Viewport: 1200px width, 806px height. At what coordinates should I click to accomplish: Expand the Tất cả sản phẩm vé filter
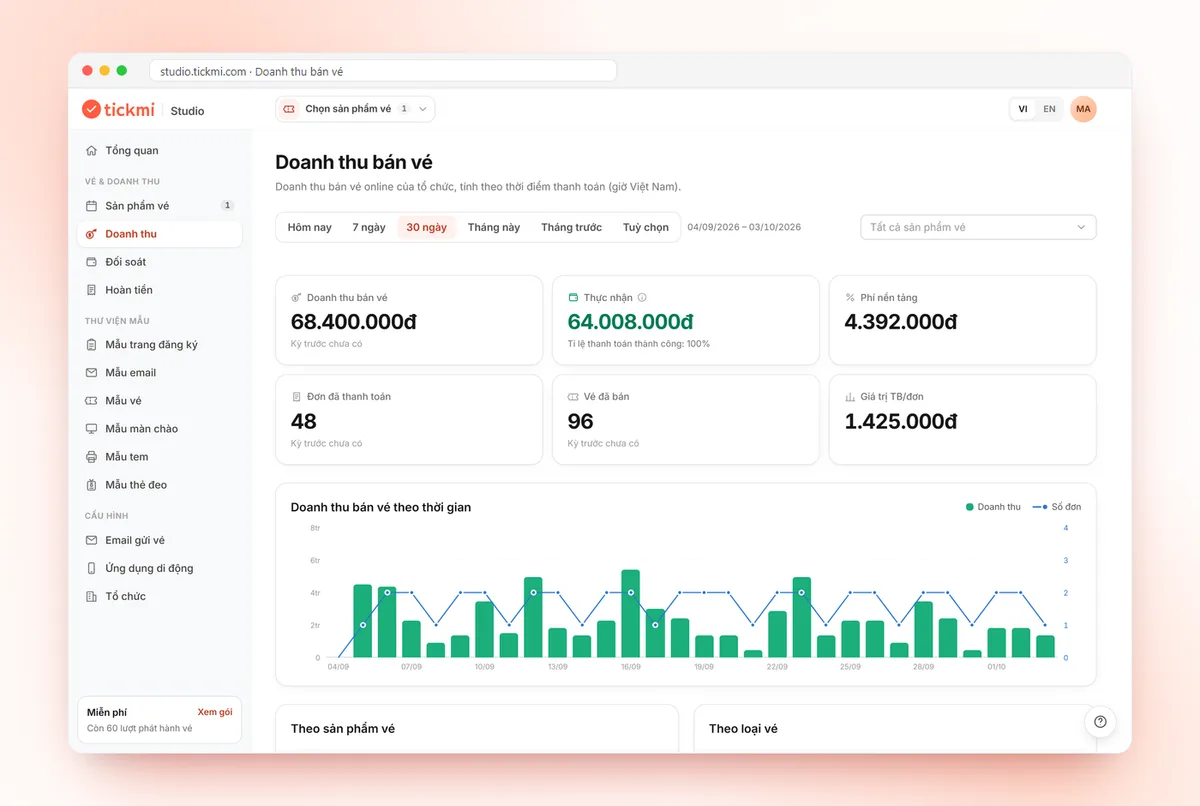pyautogui.click(x=978, y=227)
